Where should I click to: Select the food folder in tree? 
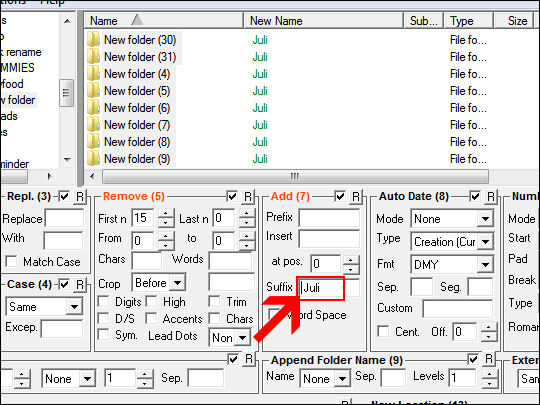pyautogui.click(x=12, y=84)
